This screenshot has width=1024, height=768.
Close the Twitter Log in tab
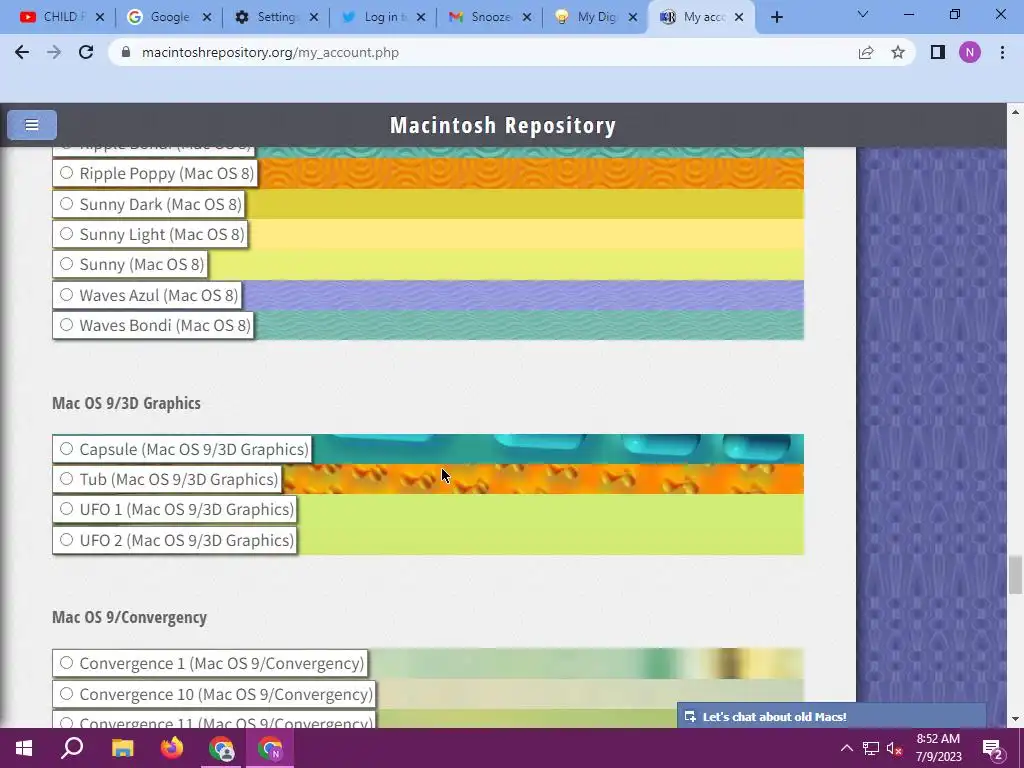(421, 17)
